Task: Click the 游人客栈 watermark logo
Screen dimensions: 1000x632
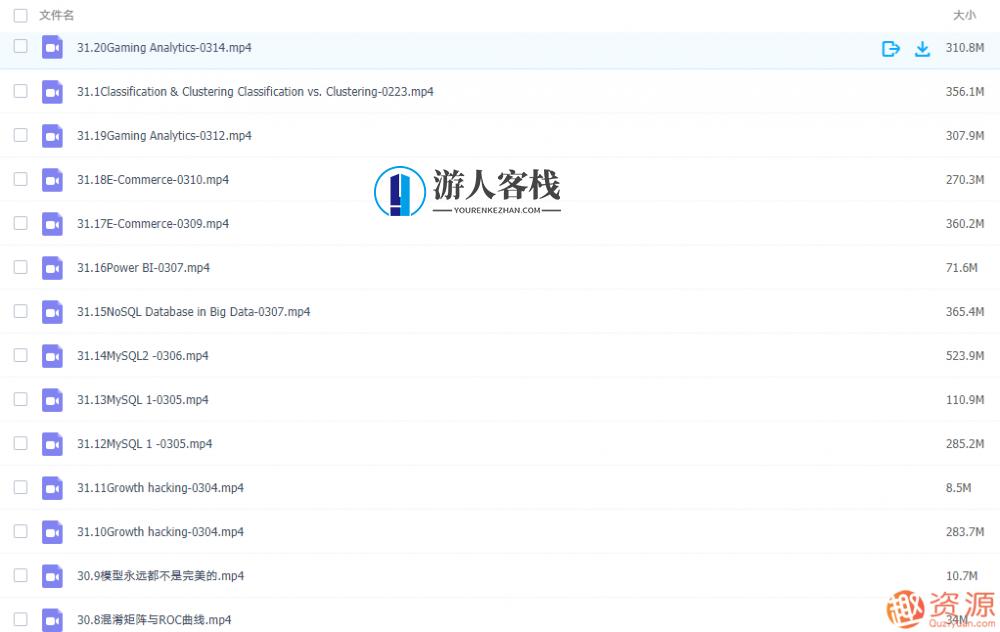Action: [x=466, y=190]
